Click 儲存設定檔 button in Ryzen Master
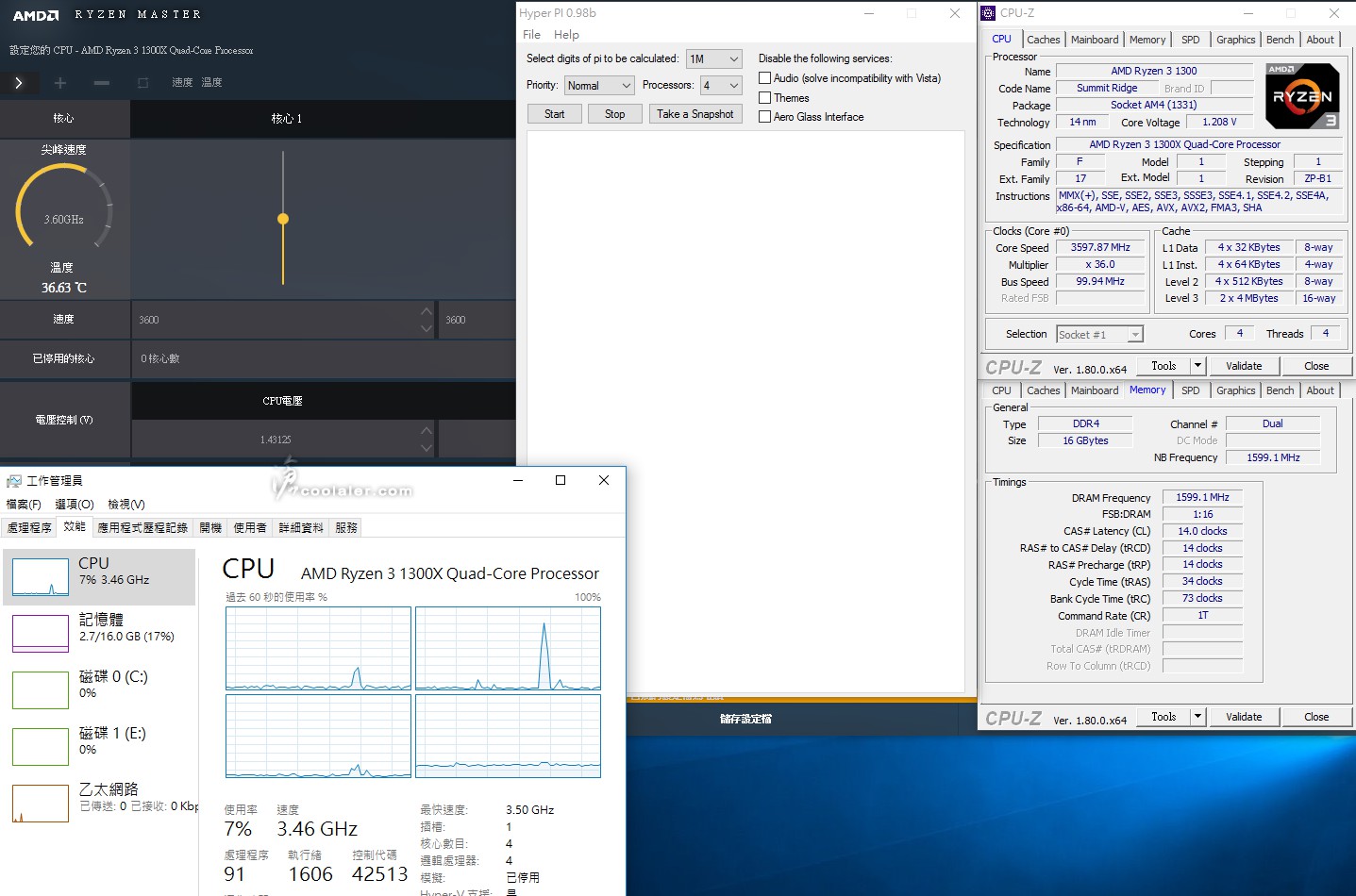Image resolution: width=1356 pixels, height=896 pixels. point(745,719)
